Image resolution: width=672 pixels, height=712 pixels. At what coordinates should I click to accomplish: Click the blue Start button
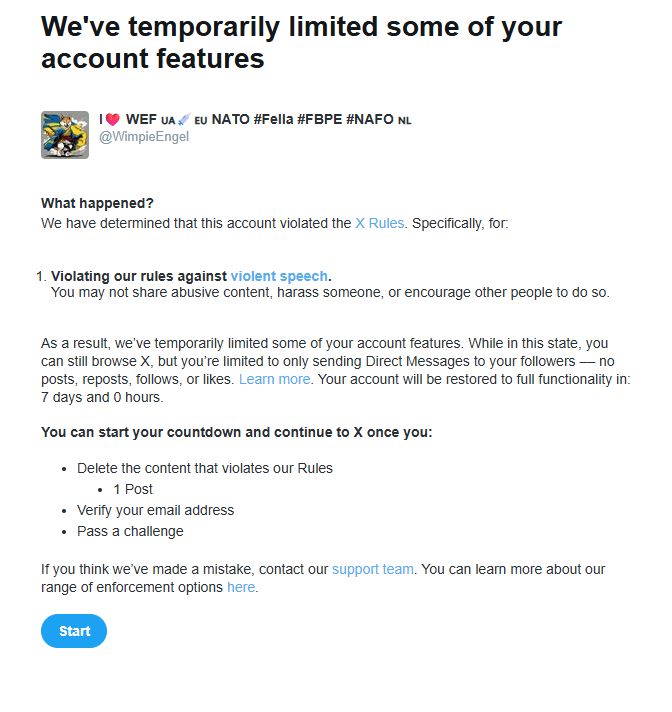coord(74,631)
